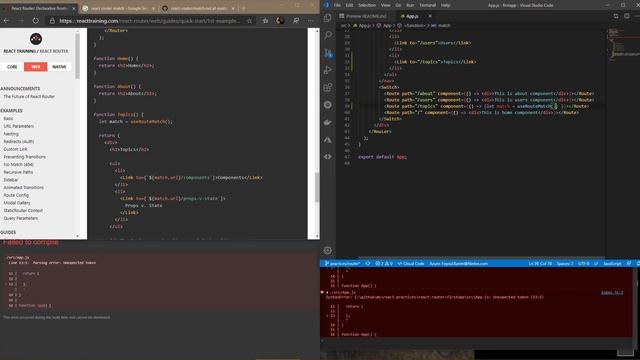Click the browser feedback icon
640x360 pixels.
tap(296, 20)
